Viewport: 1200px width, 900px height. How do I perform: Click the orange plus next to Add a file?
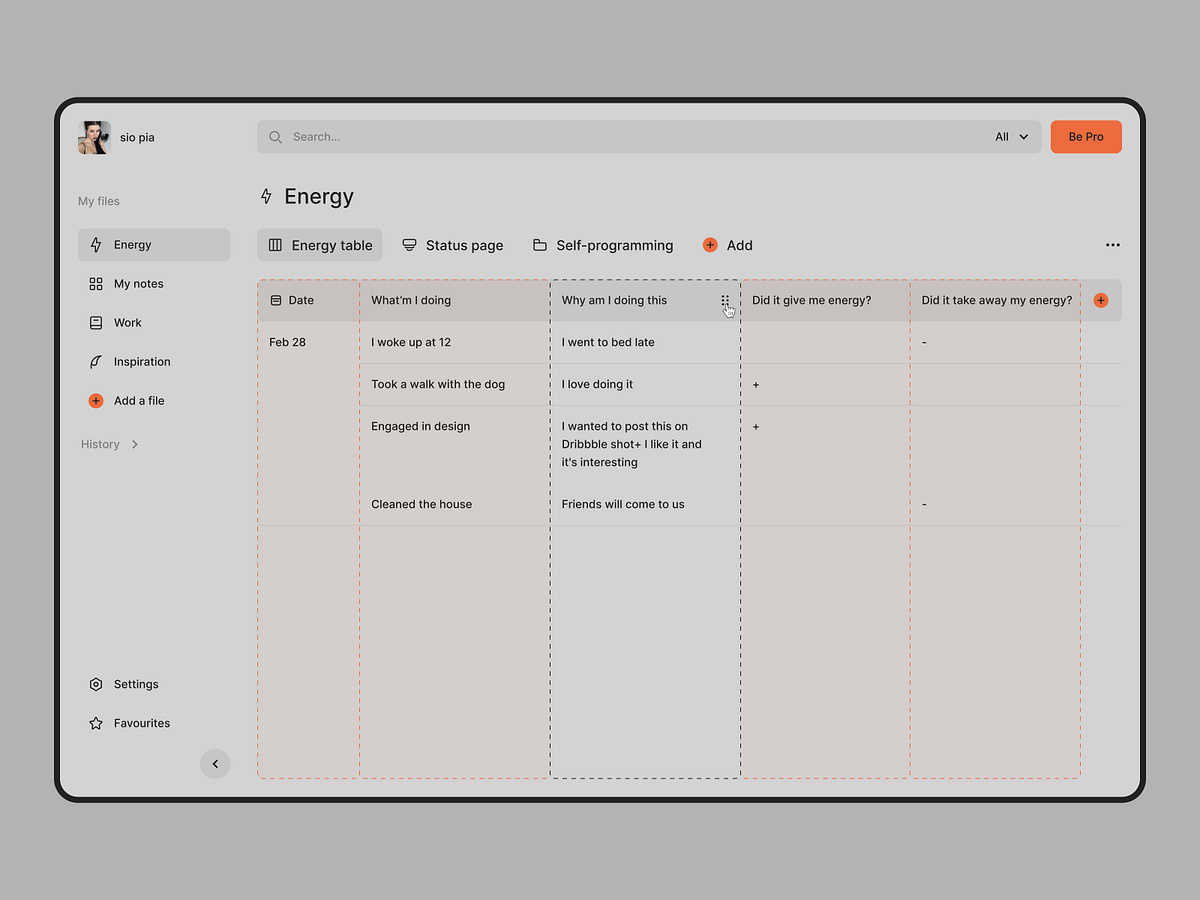[x=96, y=401]
